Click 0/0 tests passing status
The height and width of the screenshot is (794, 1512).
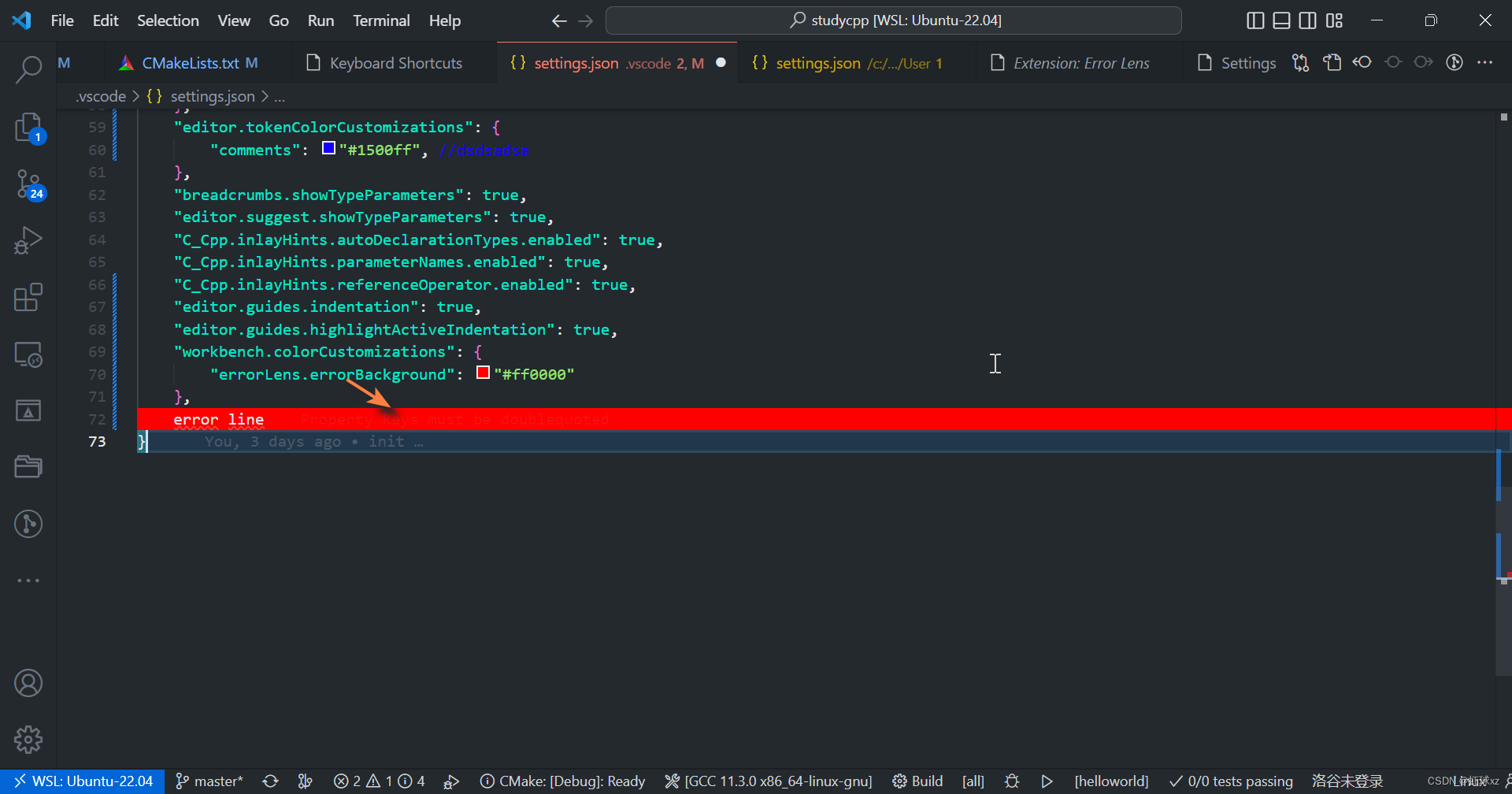point(1231,781)
